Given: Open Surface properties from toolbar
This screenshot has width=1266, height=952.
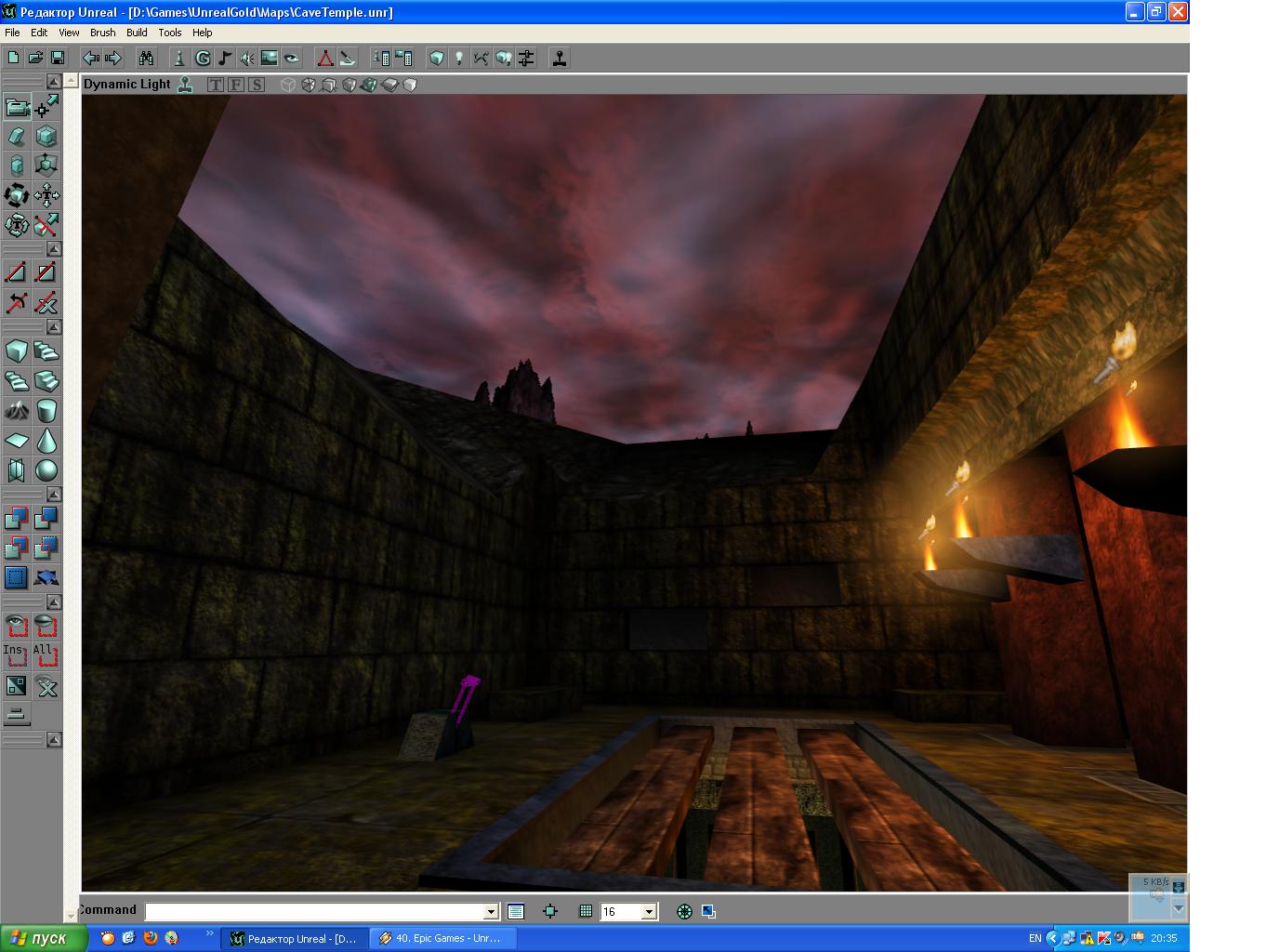Looking at the screenshot, I should [403, 58].
